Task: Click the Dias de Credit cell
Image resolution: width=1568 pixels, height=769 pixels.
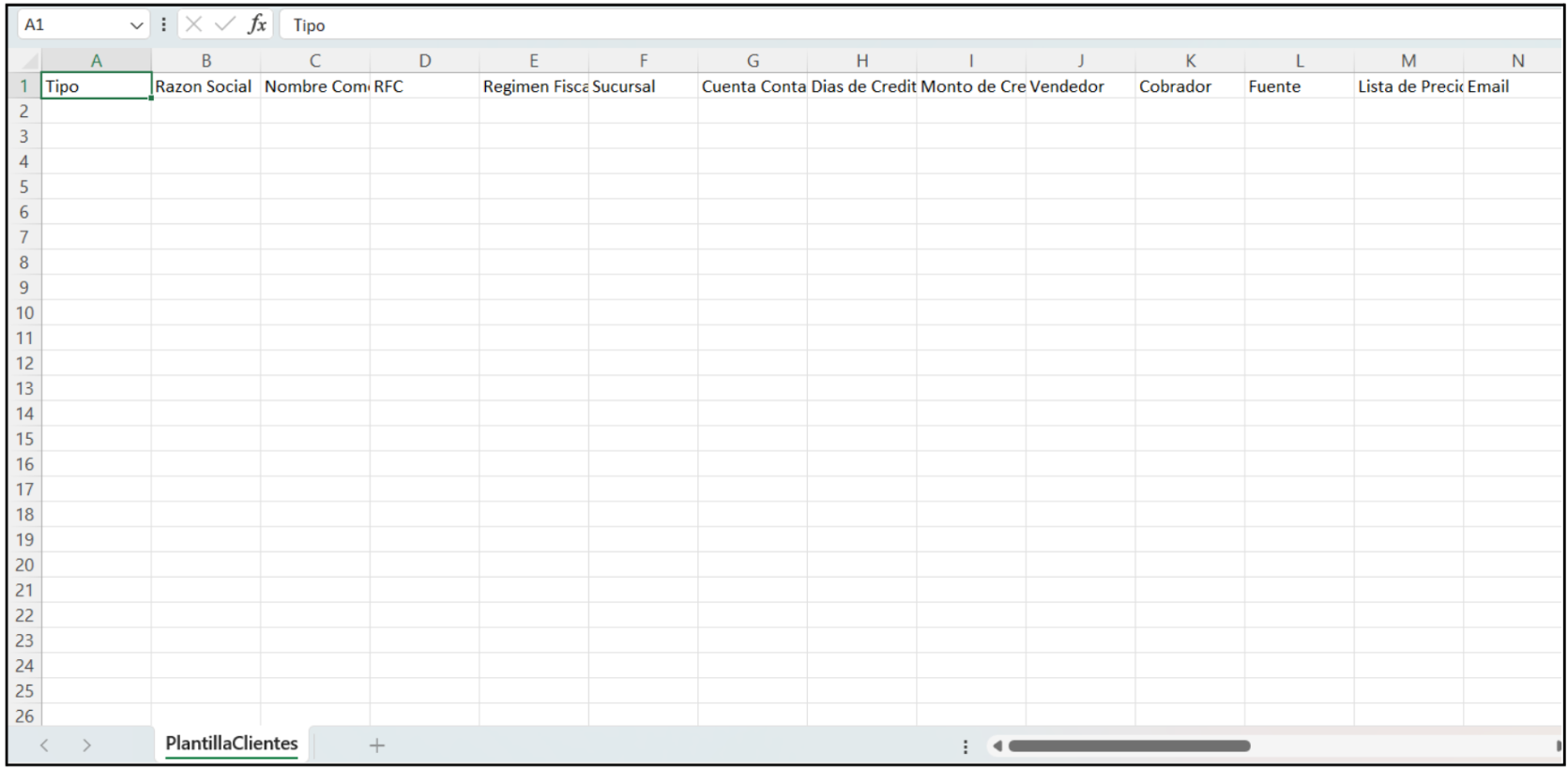Action: tap(861, 86)
